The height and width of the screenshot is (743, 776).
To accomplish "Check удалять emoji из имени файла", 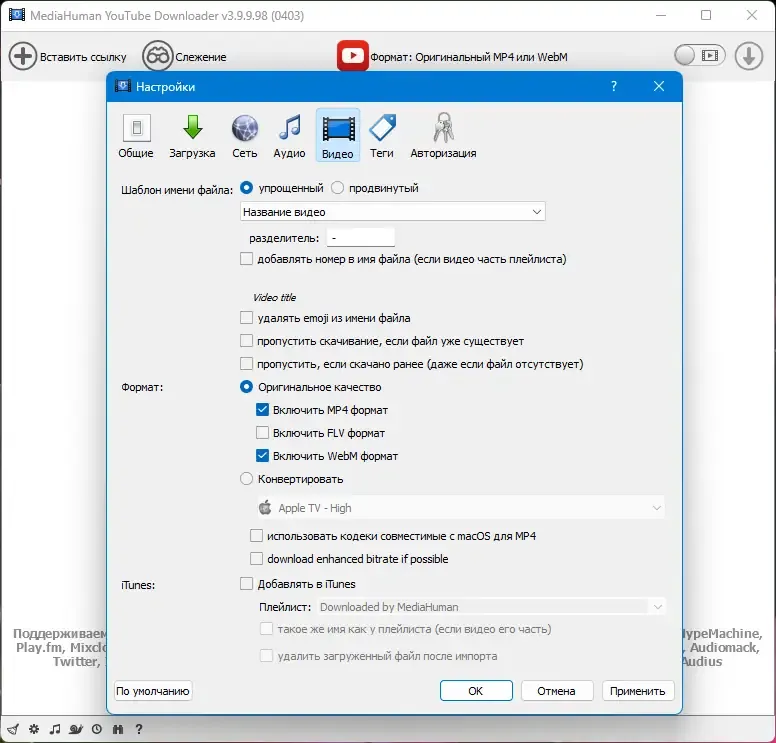I will (246, 318).
